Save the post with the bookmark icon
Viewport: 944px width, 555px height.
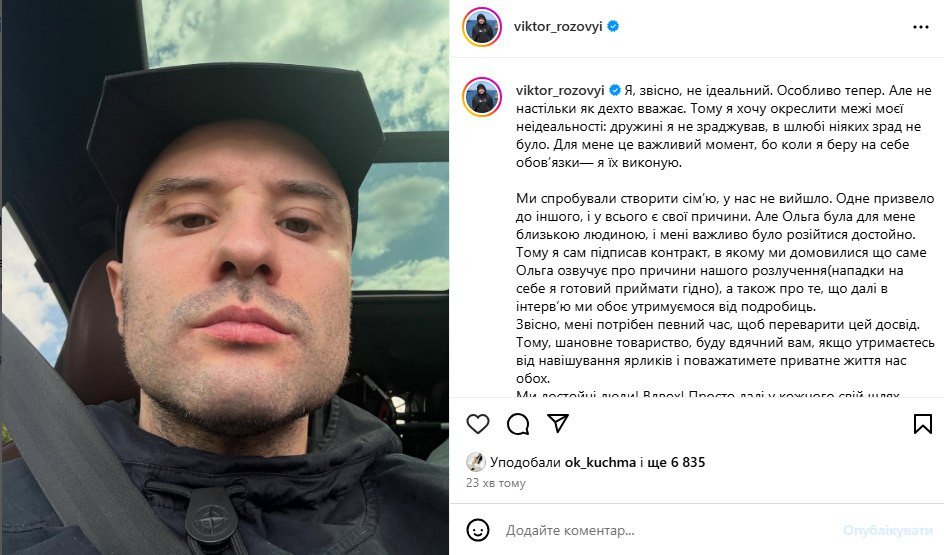(922, 424)
